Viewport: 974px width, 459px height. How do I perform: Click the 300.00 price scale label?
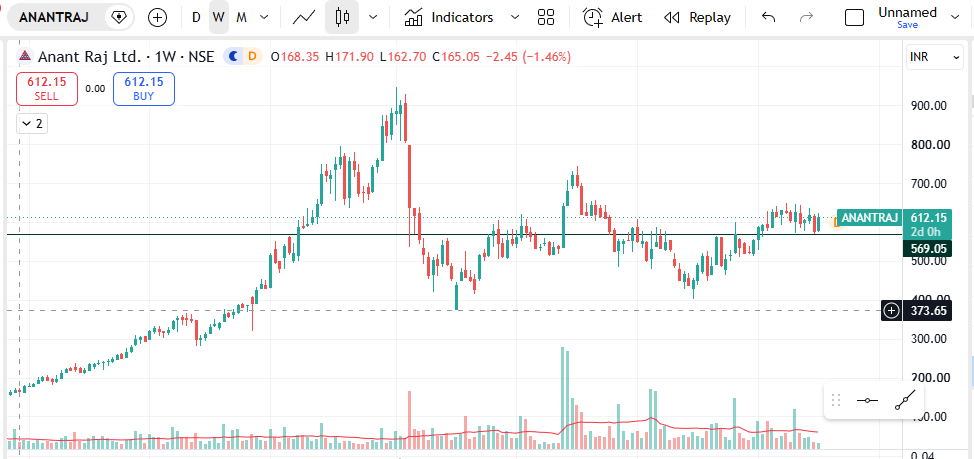coord(929,339)
